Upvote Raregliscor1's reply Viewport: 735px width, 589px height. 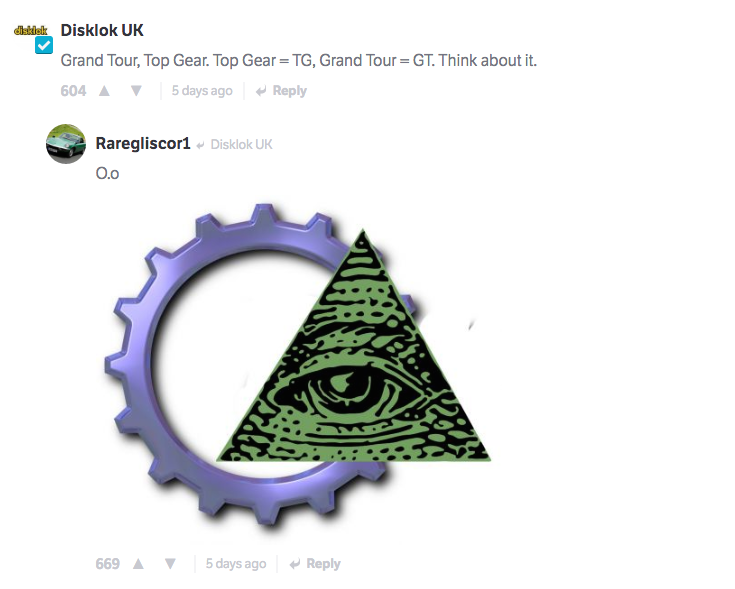point(138,563)
